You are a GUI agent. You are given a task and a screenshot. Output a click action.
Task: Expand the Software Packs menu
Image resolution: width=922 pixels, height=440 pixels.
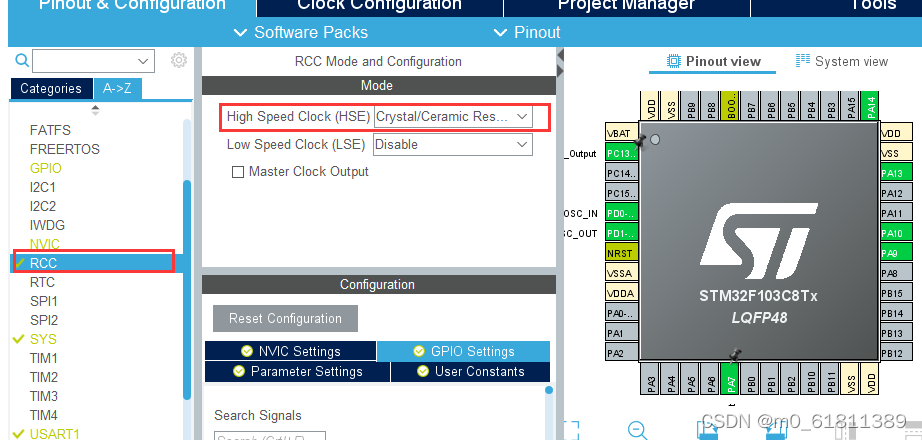tap(300, 32)
